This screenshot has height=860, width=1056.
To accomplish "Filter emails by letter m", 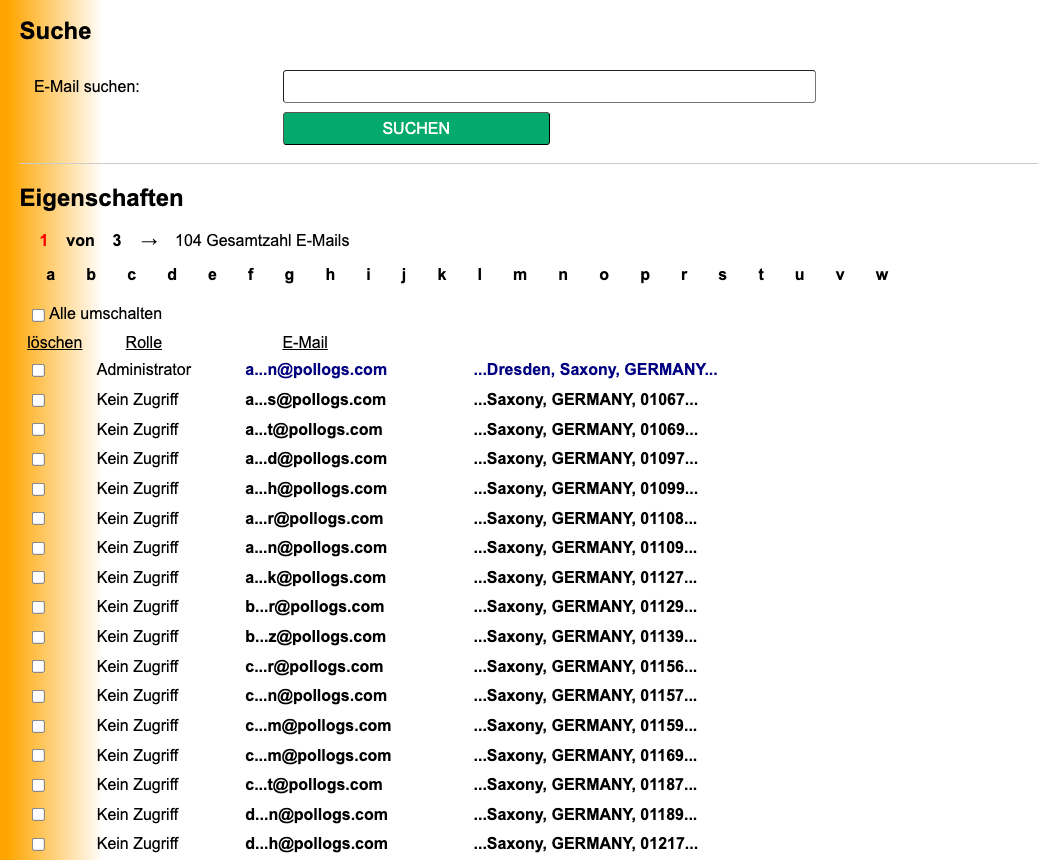I will coord(520,275).
